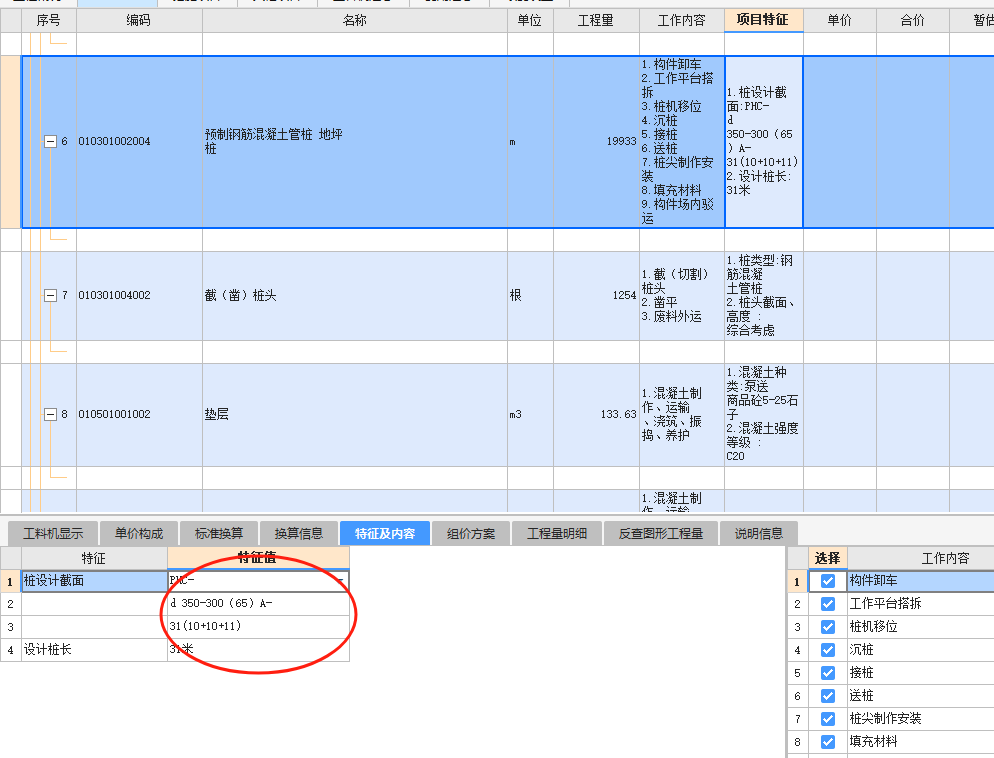994x758 pixels.
Task: Collapse row 8 using its minus expander
Action: (x=50, y=414)
